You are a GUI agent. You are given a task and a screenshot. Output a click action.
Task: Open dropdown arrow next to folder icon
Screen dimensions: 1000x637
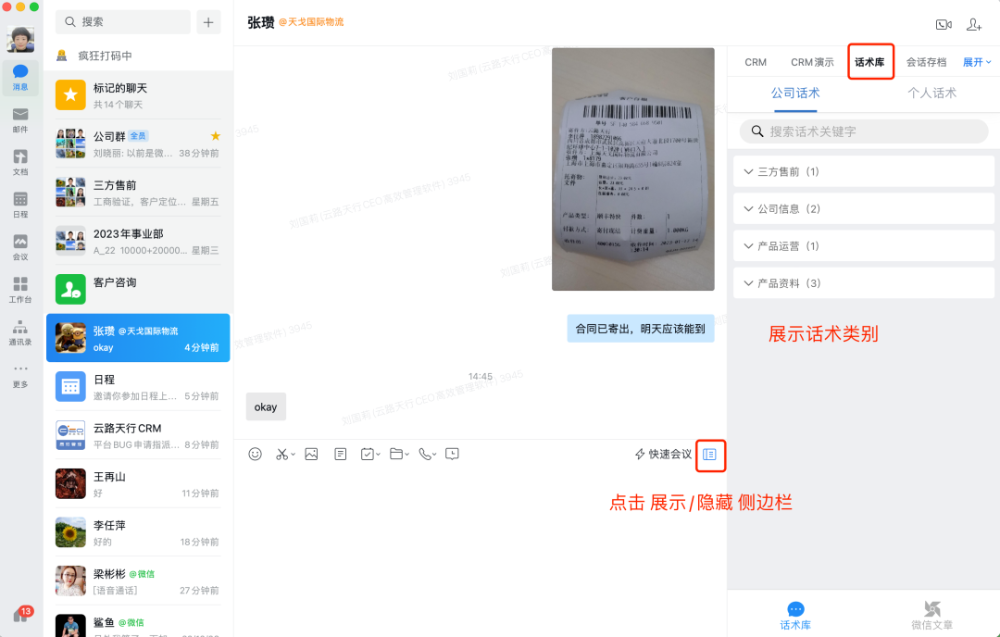407,455
